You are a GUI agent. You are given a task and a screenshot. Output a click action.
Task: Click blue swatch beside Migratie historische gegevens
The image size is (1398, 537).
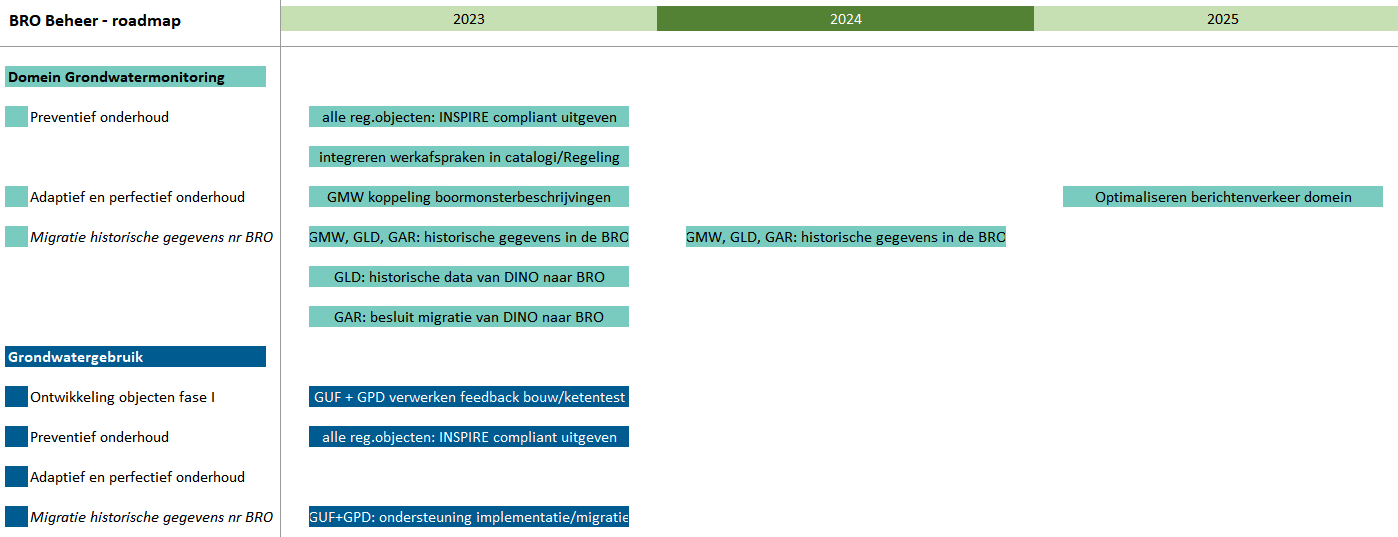[16, 517]
